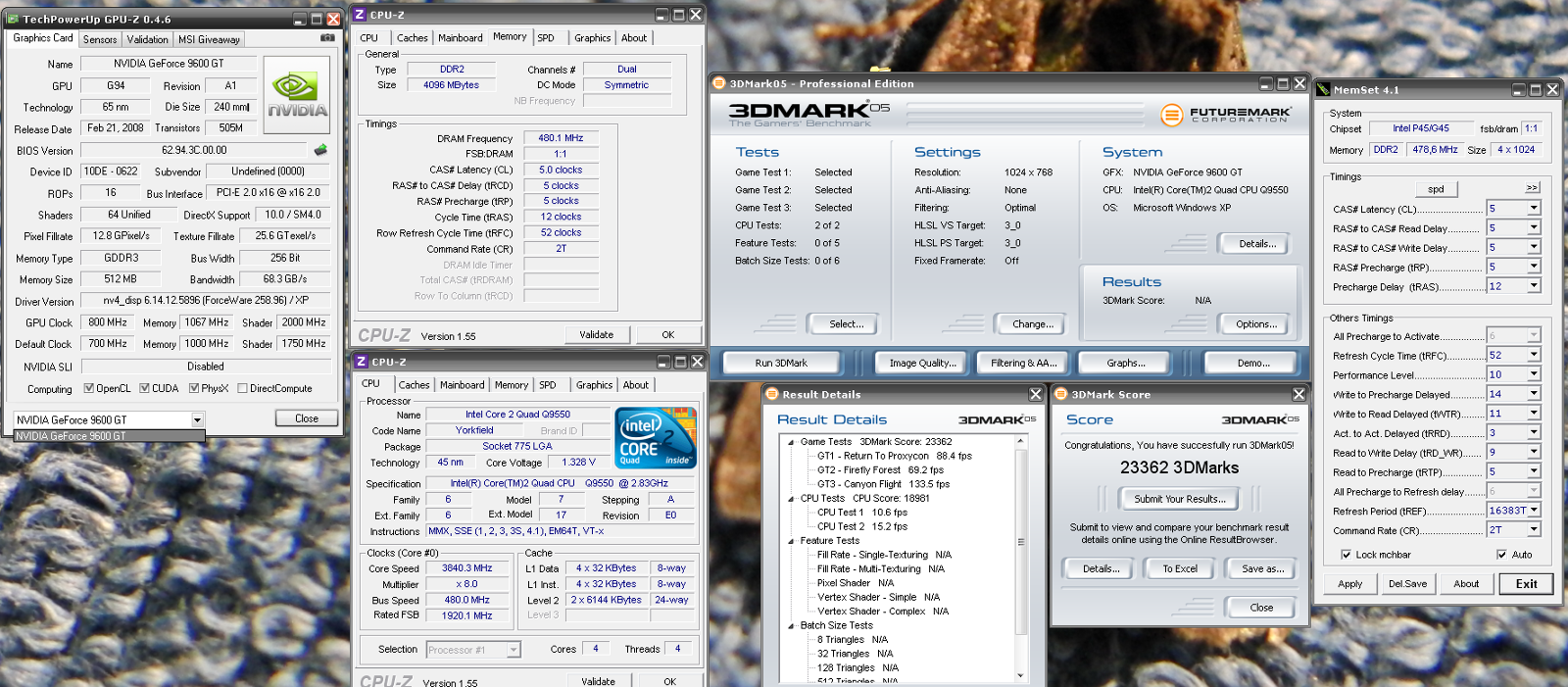Viewport: 1568px width, 687px height.
Task: Click the Graphs... button in 3DMark05
Action: [1126, 363]
